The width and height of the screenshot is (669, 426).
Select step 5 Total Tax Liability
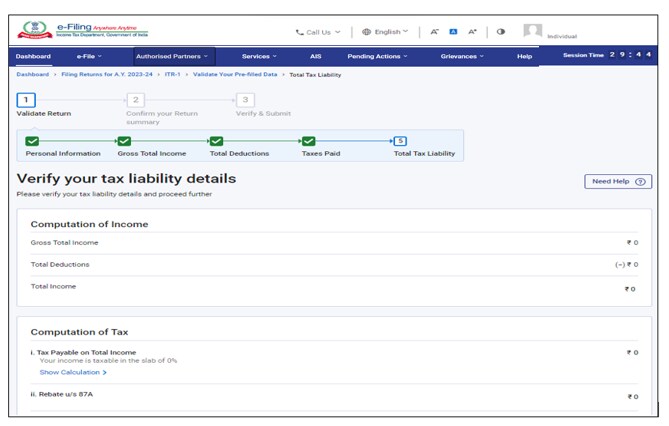(400, 142)
